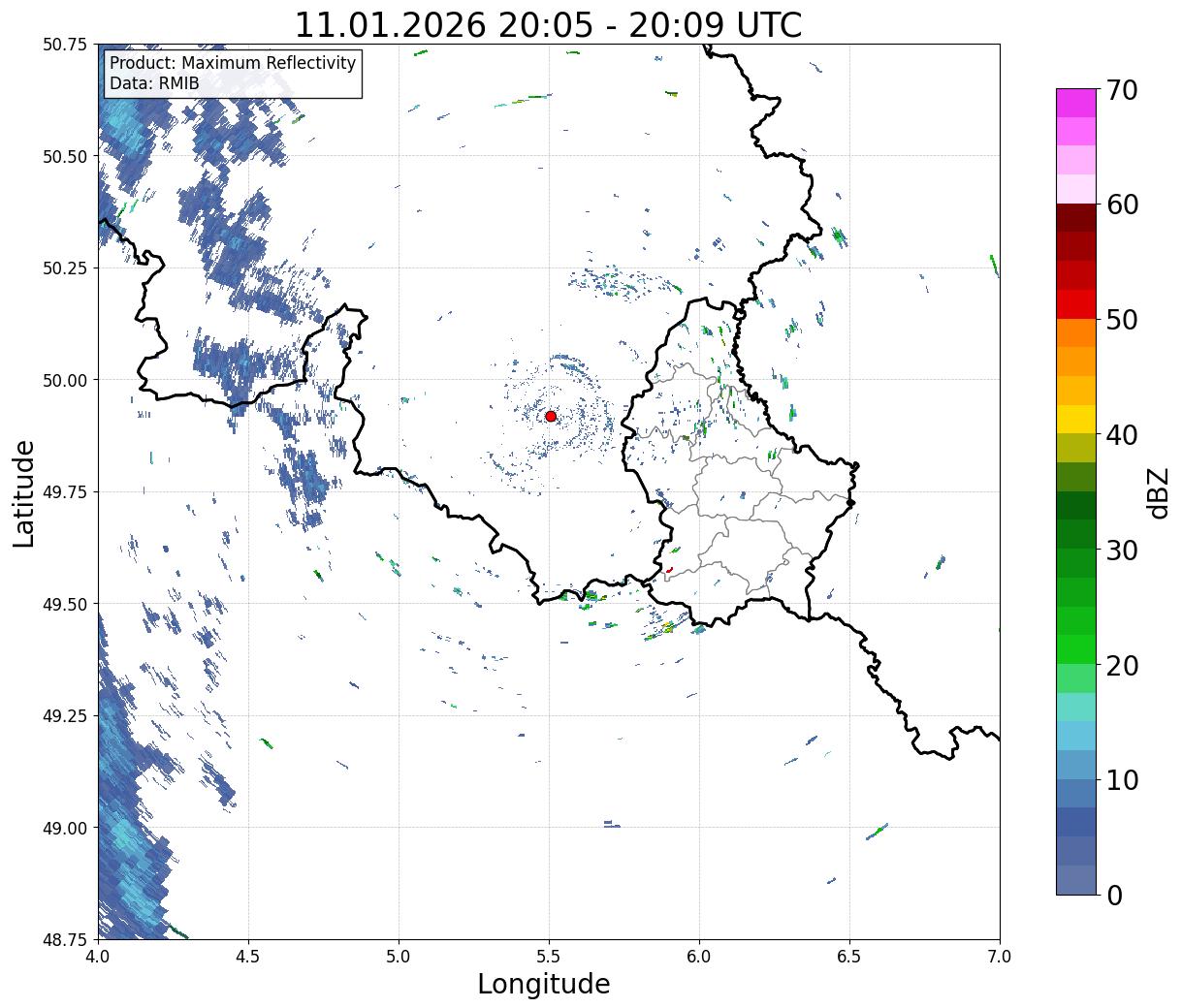Click the 4.5 longitude tick label
The width and height of the screenshot is (1182, 1008).
(x=248, y=956)
